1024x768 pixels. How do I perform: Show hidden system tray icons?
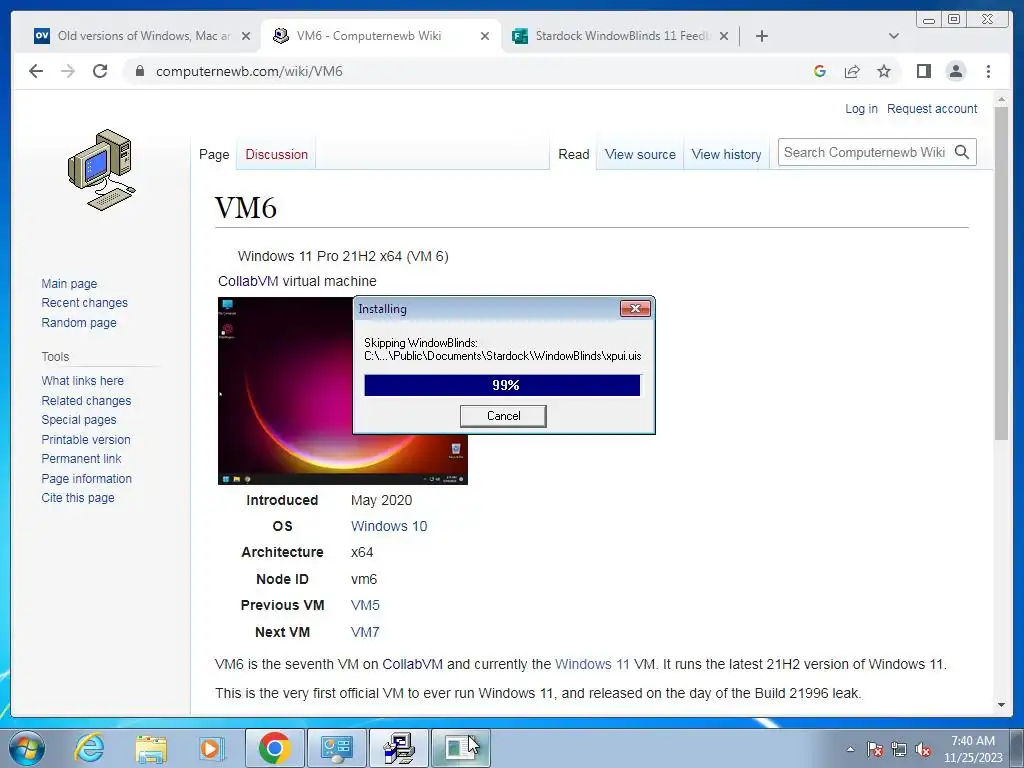[850, 750]
